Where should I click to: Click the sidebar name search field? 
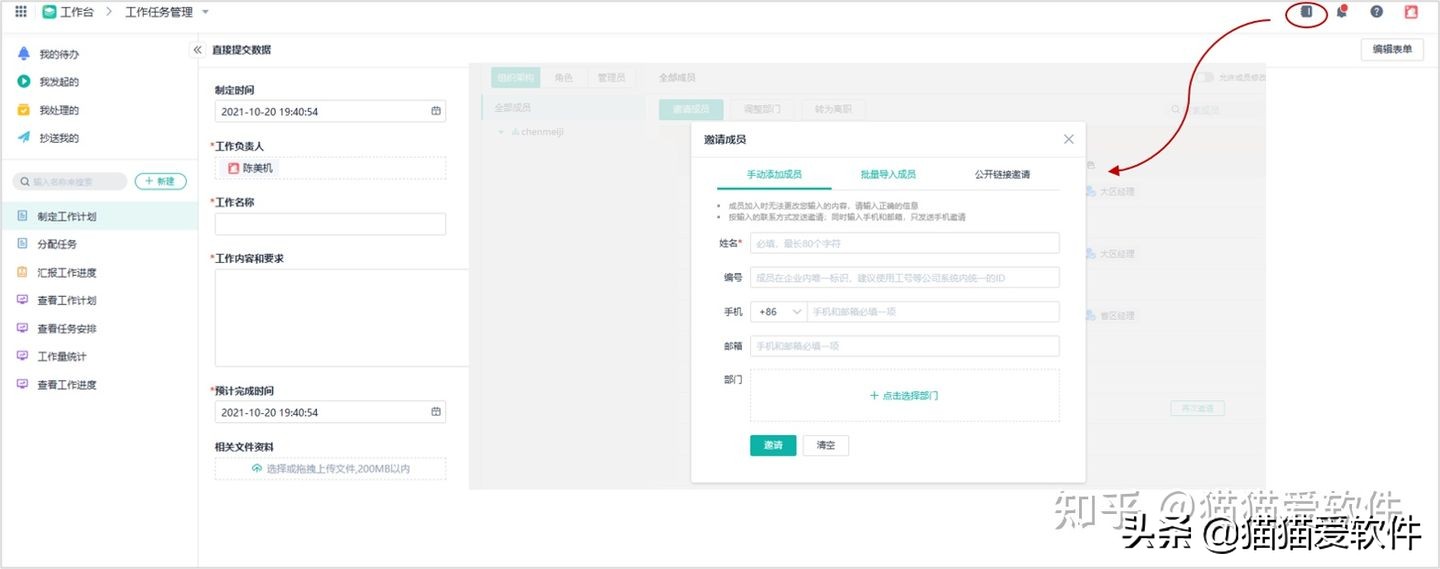click(69, 182)
